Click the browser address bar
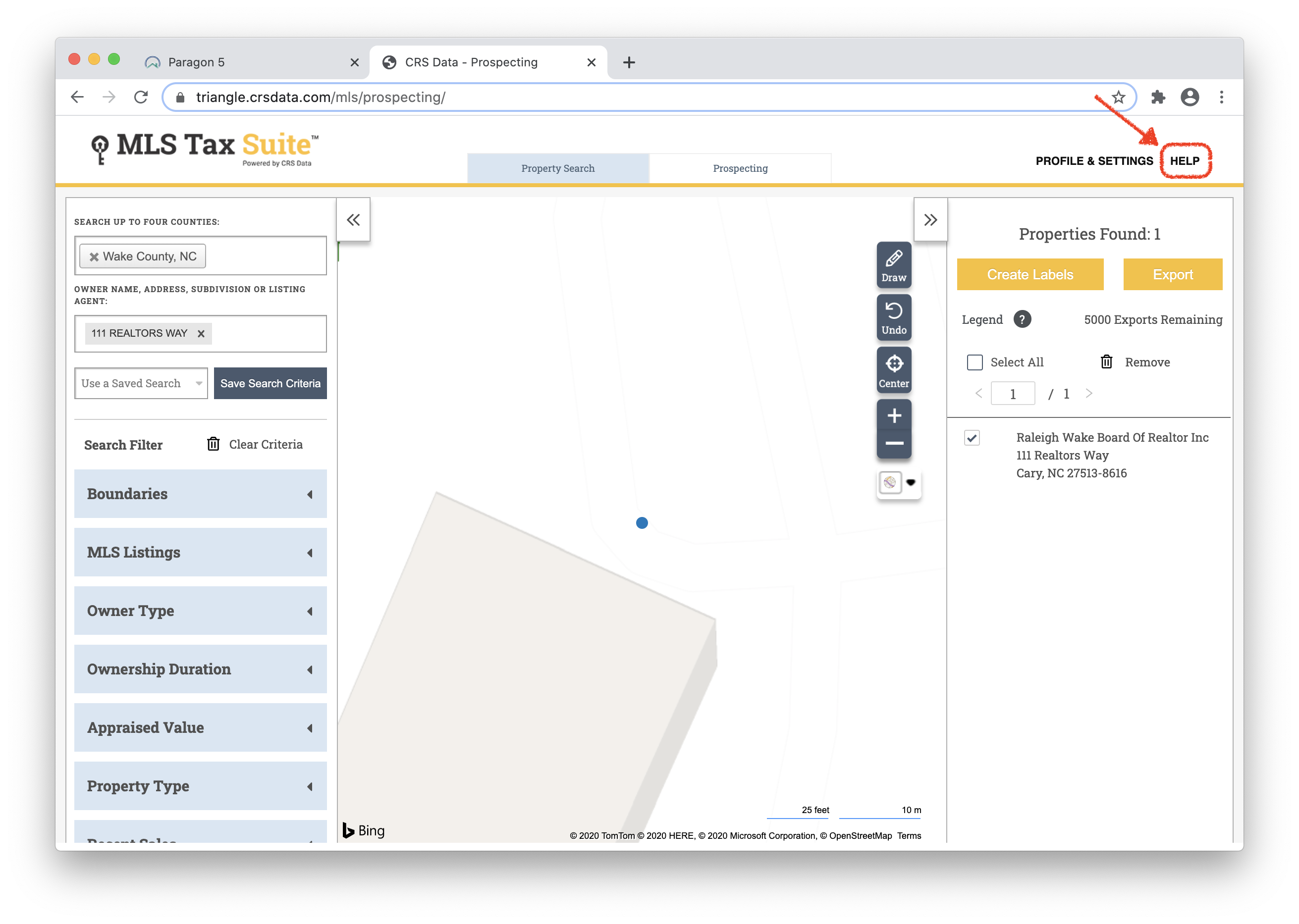This screenshot has width=1299, height=924. click(649, 97)
